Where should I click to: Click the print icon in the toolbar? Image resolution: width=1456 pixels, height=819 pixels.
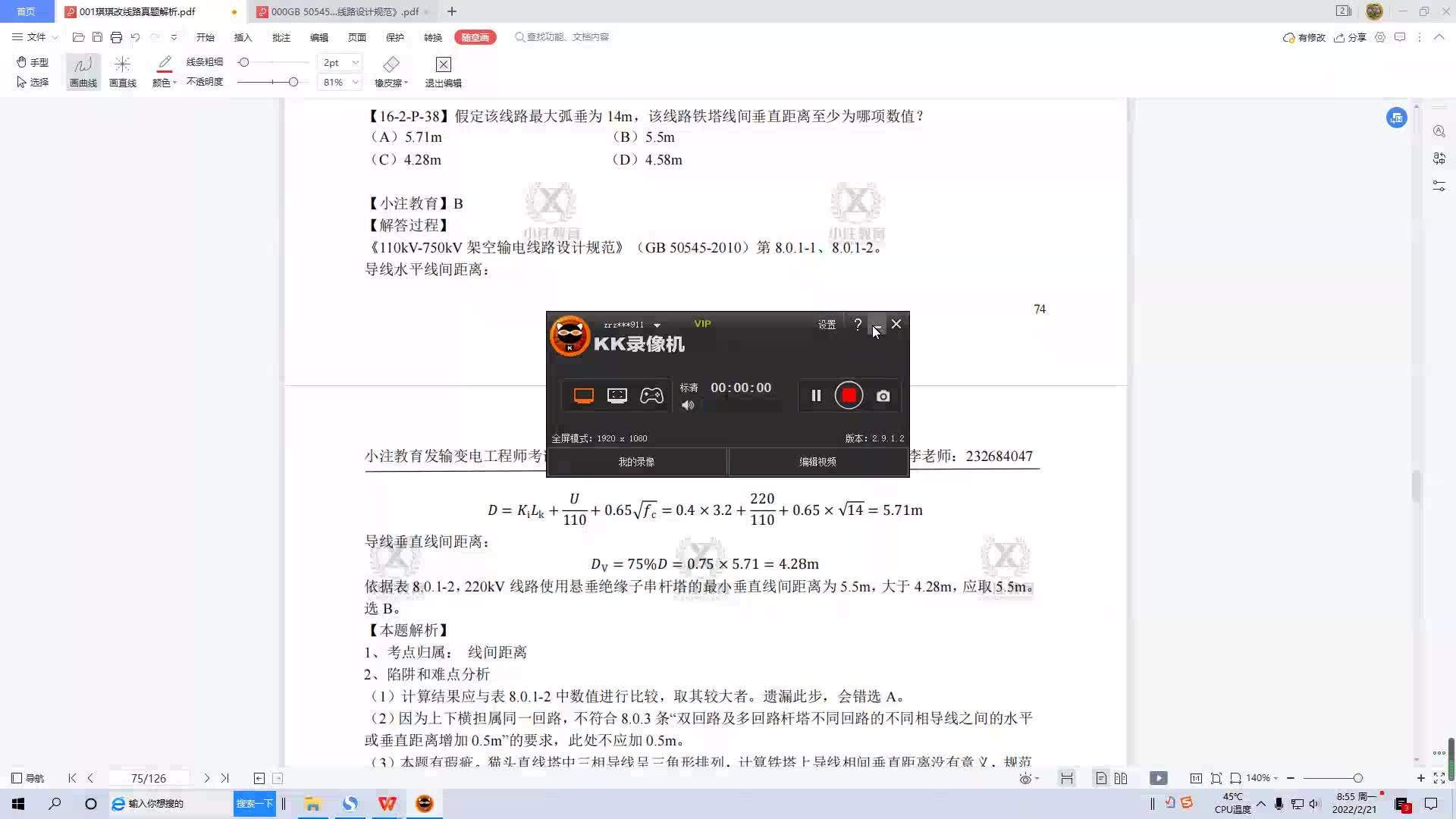[x=116, y=37]
